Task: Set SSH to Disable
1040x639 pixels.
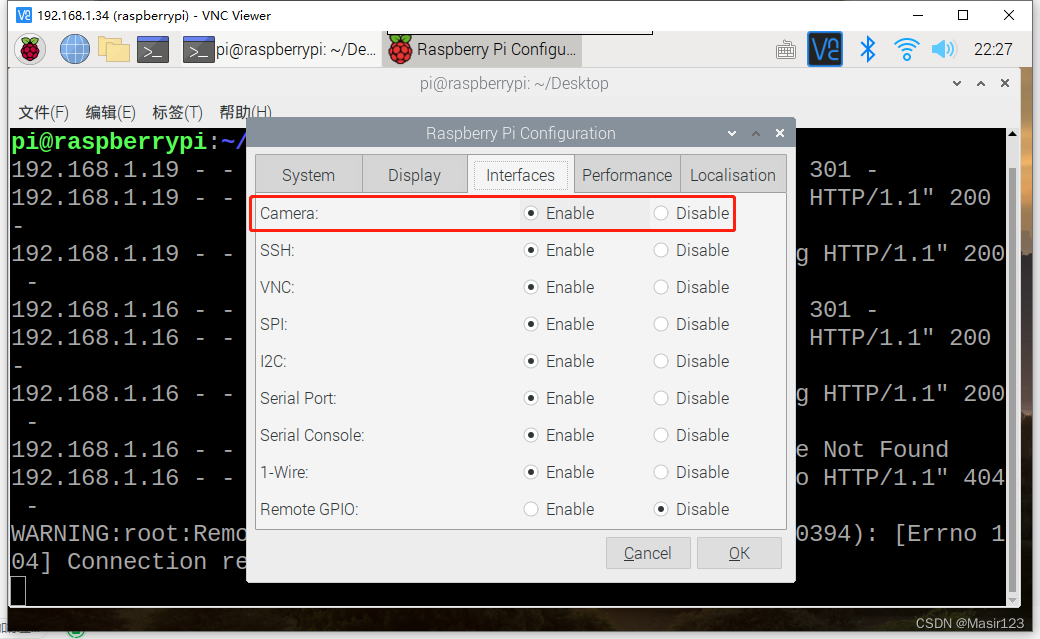Action: tap(691, 250)
